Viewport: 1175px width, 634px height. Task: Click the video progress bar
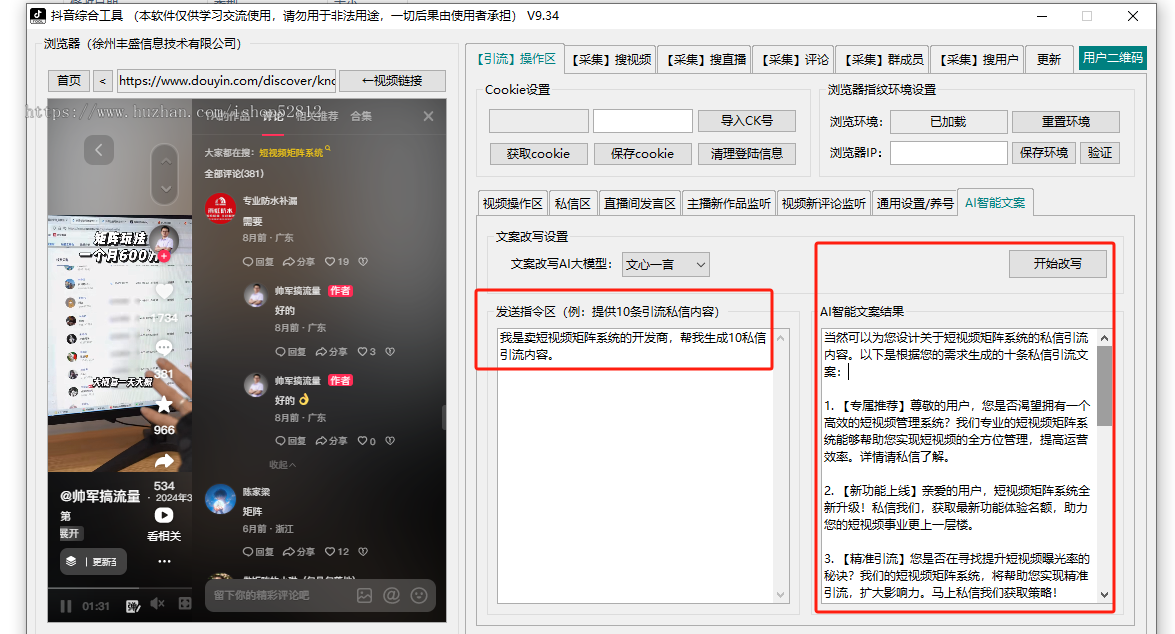pyautogui.click(x=120, y=588)
